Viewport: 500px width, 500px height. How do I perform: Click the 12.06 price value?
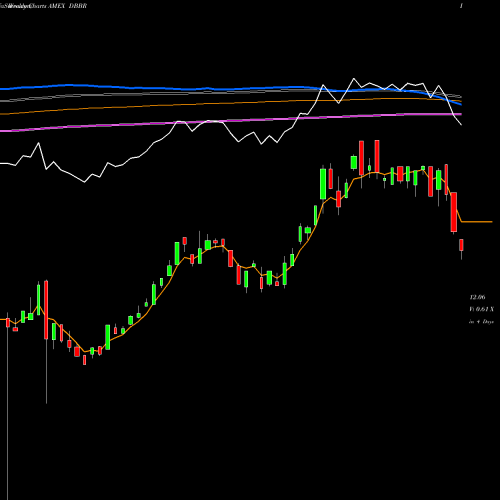(x=477, y=297)
